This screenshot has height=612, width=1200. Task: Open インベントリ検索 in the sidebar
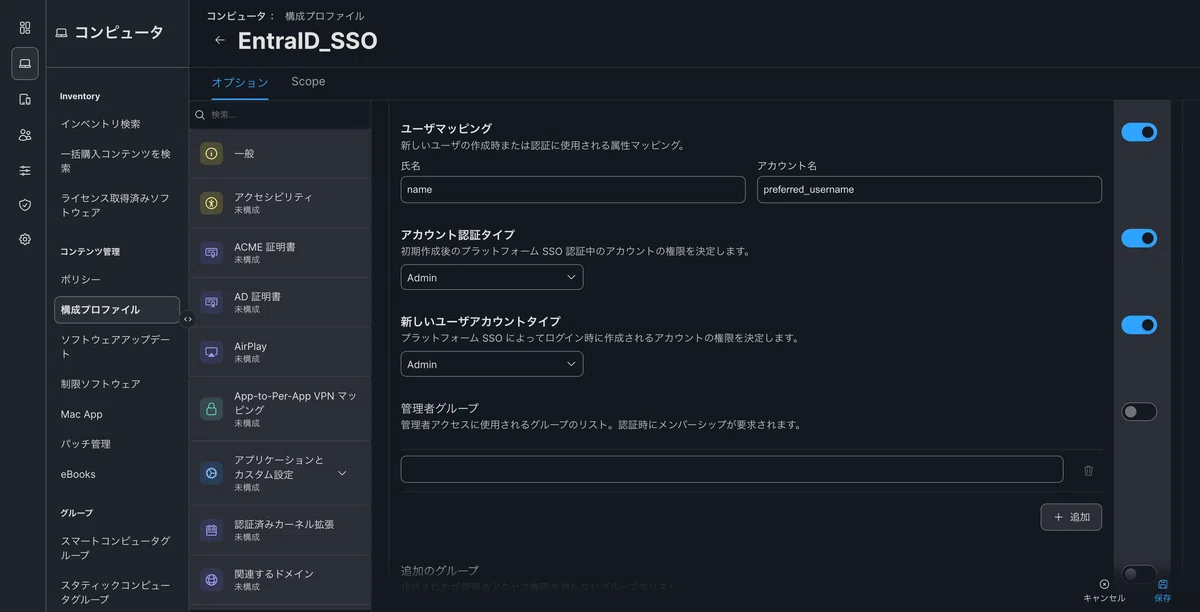point(100,124)
